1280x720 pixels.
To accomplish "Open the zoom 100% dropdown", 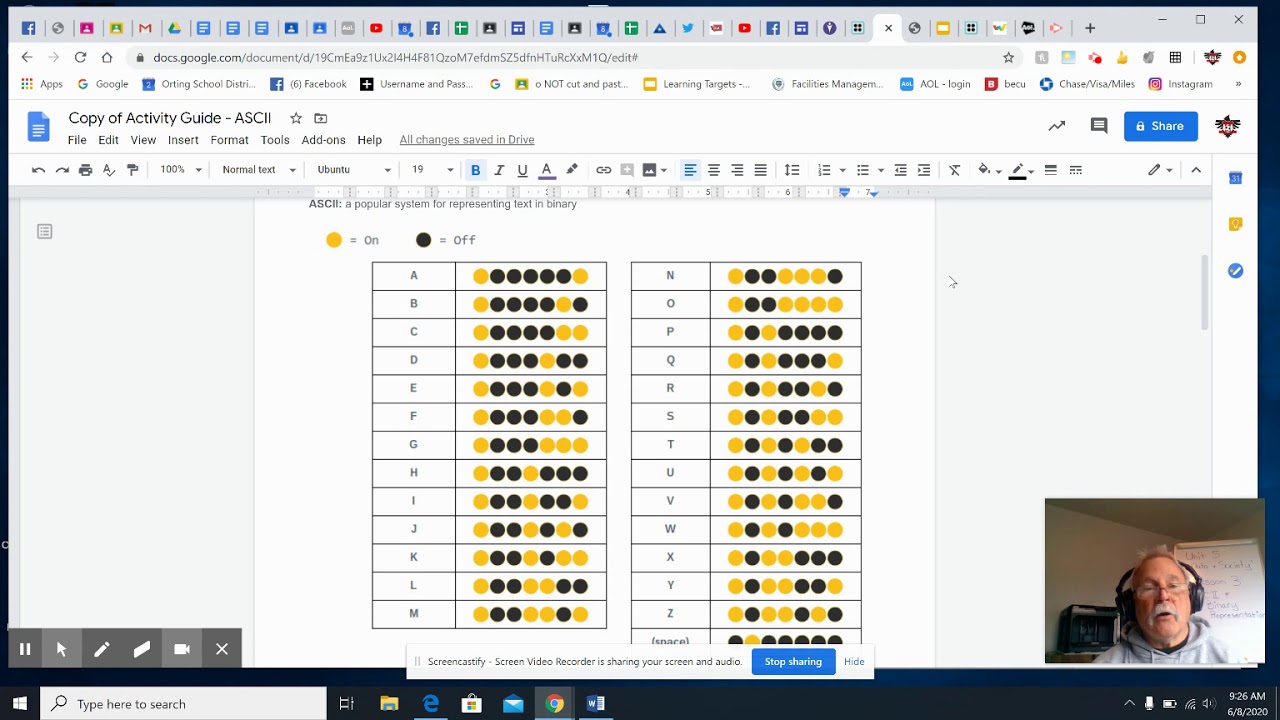I will point(181,170).
